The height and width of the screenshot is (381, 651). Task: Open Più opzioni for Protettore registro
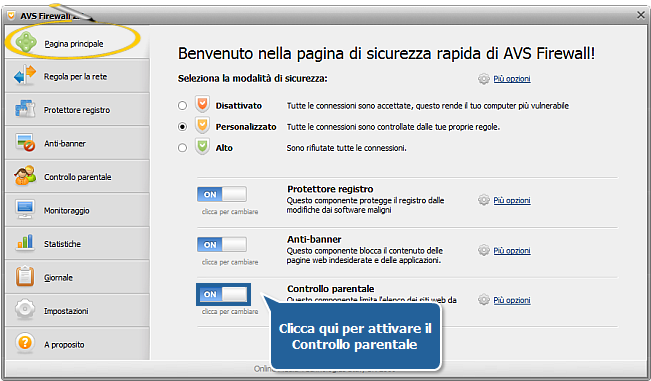(x=512, y=200)
